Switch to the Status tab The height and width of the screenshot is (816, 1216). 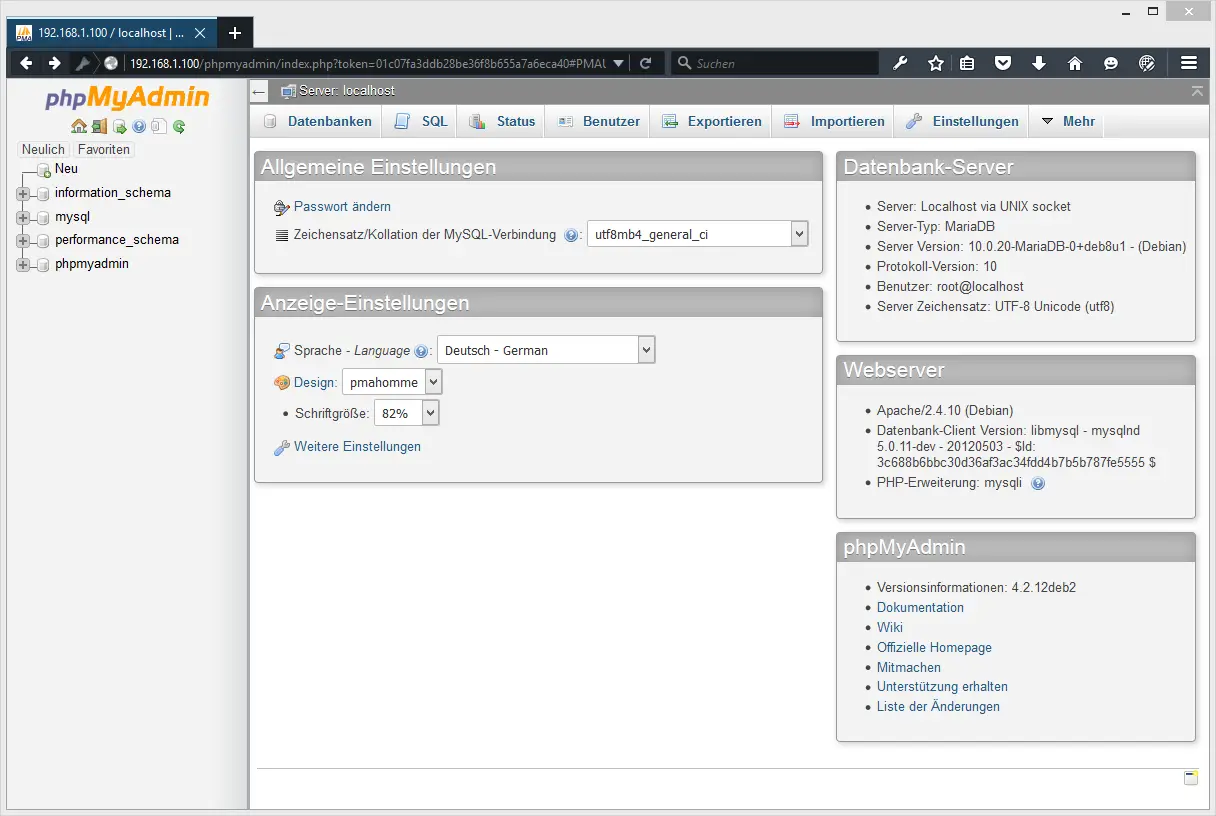pos(503,121)
